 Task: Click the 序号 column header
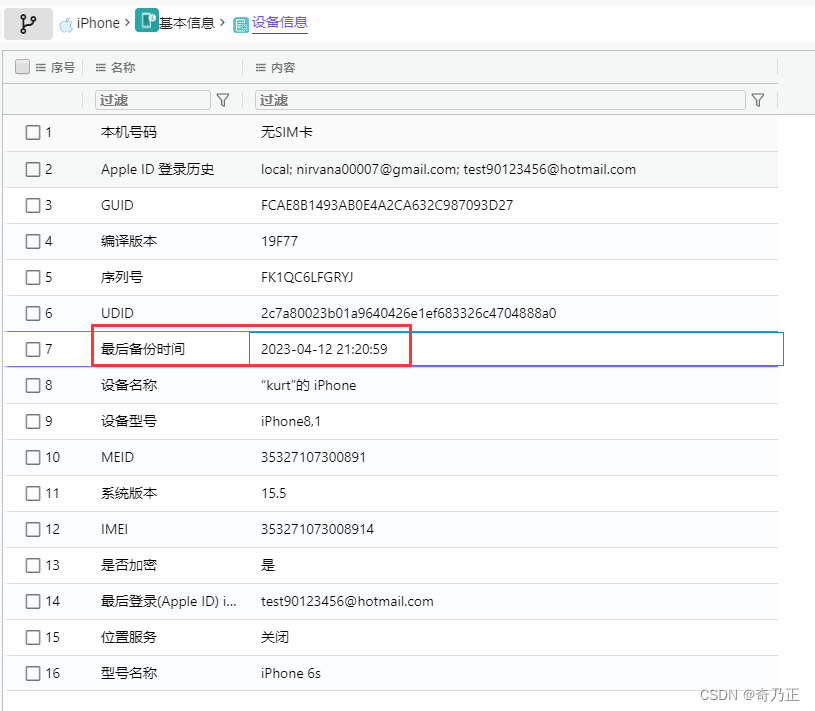(62, 68)
